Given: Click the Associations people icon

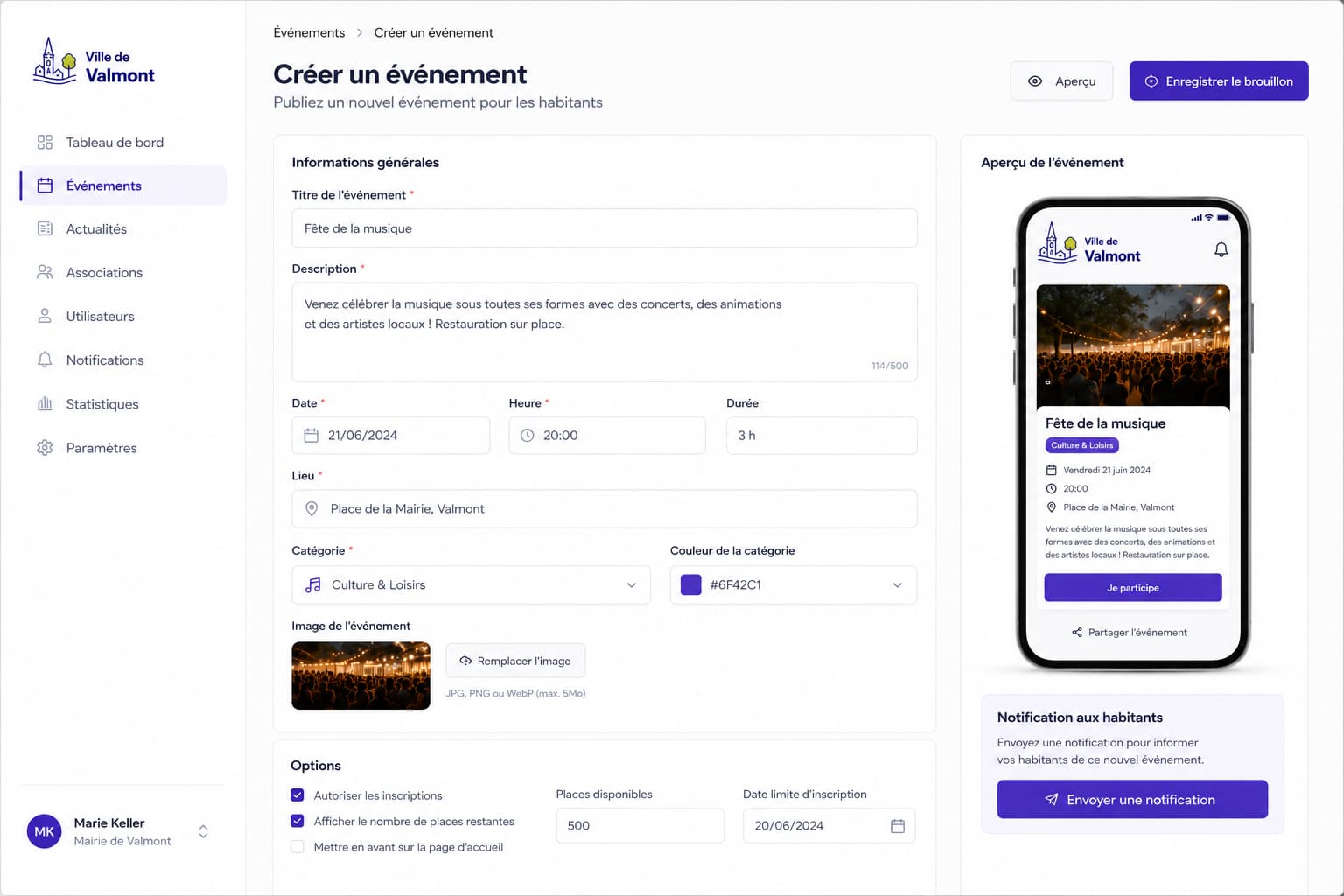Looking at the screenshot, I should (x=45, y=272).
